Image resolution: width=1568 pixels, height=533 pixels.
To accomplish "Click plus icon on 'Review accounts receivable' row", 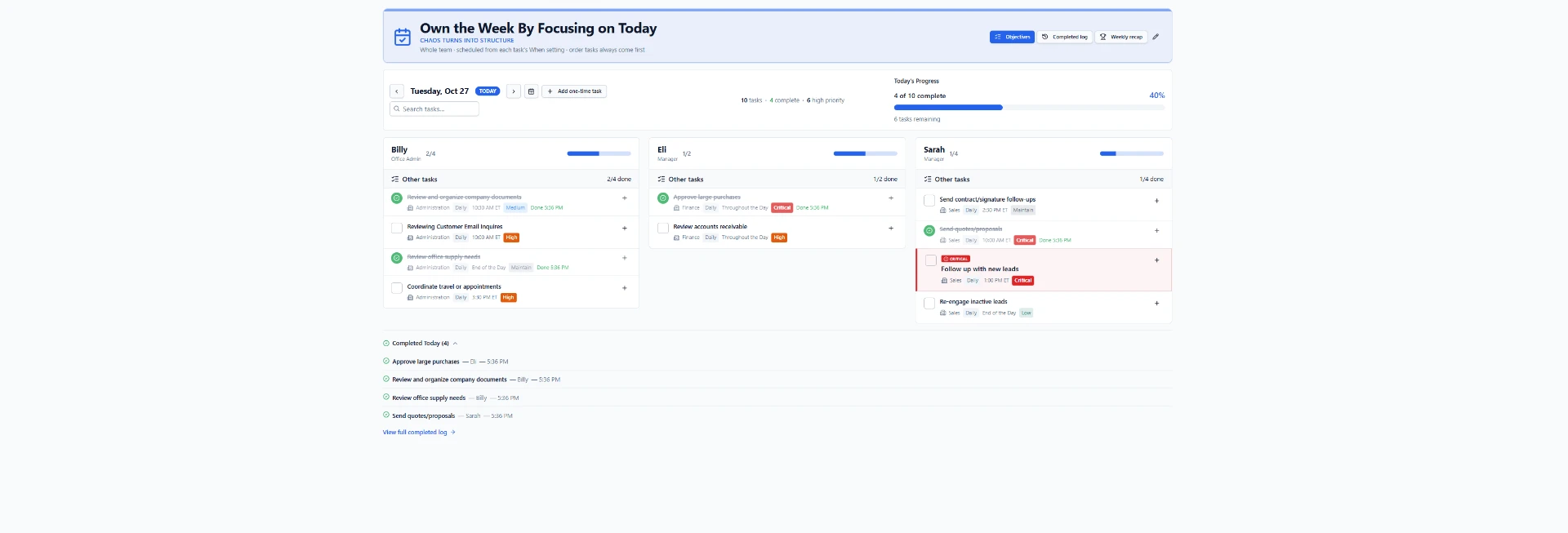I will click(891, 228).
